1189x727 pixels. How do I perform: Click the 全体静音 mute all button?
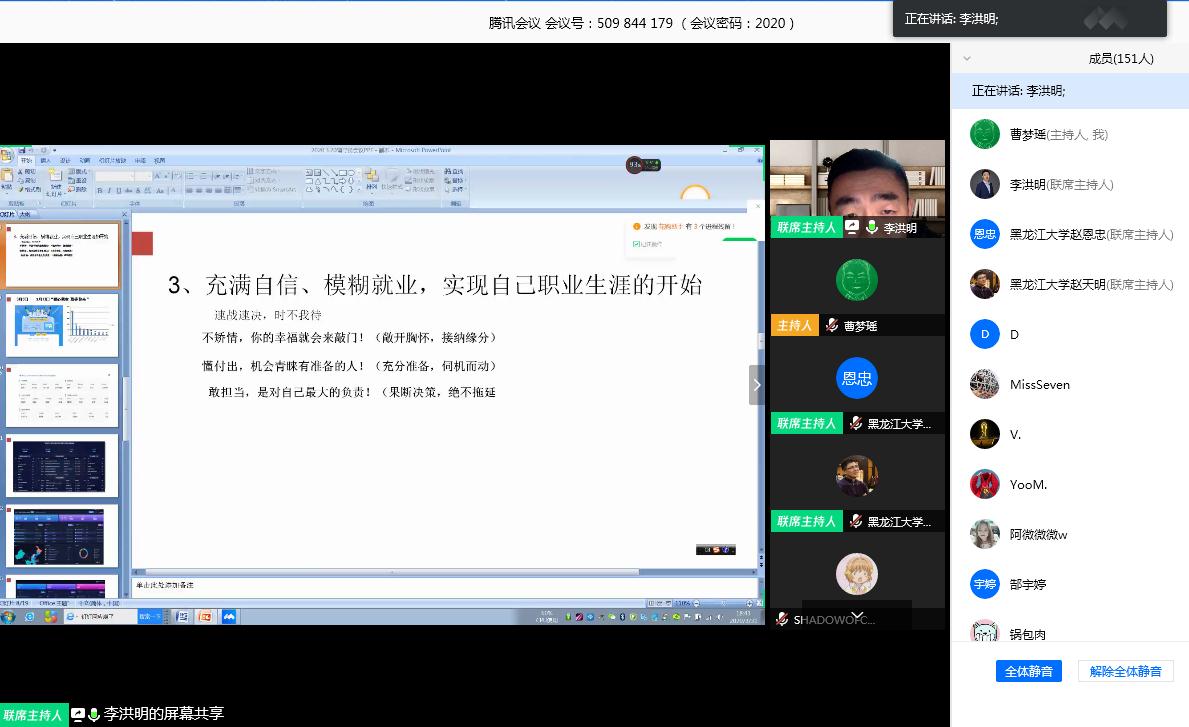click(1028, 671)
